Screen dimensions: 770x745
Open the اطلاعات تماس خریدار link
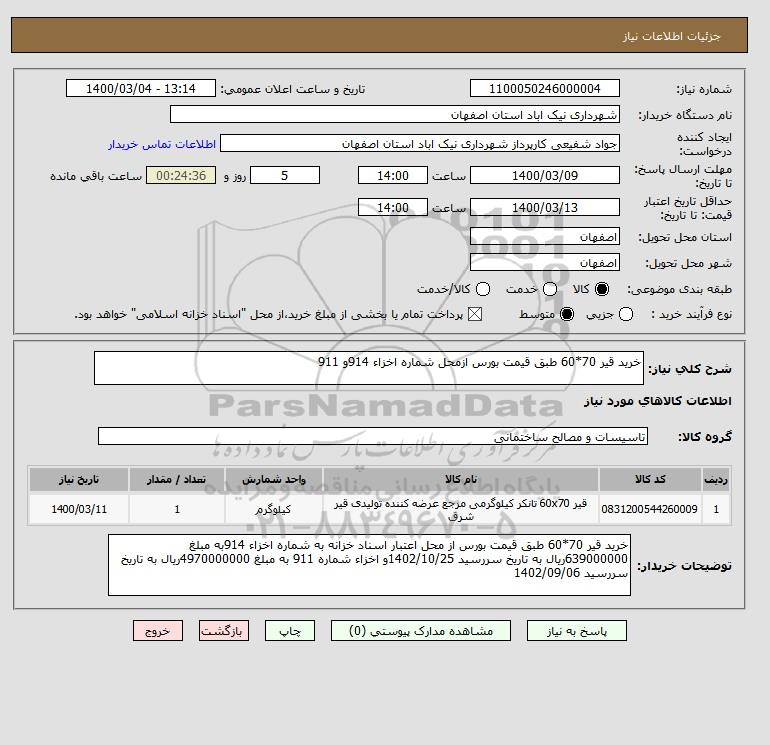(162, 144)
